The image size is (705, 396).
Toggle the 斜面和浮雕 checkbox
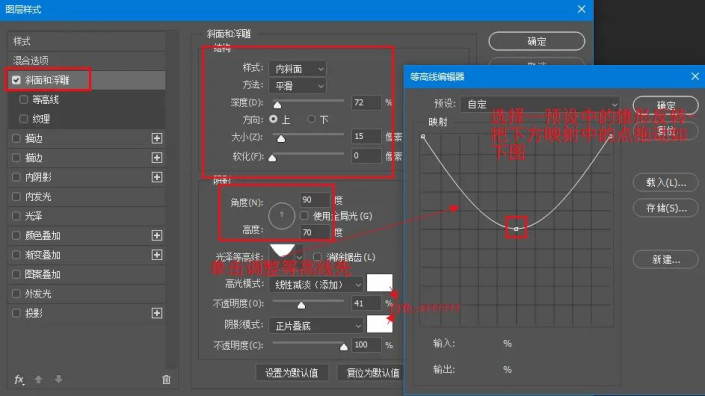16,80
